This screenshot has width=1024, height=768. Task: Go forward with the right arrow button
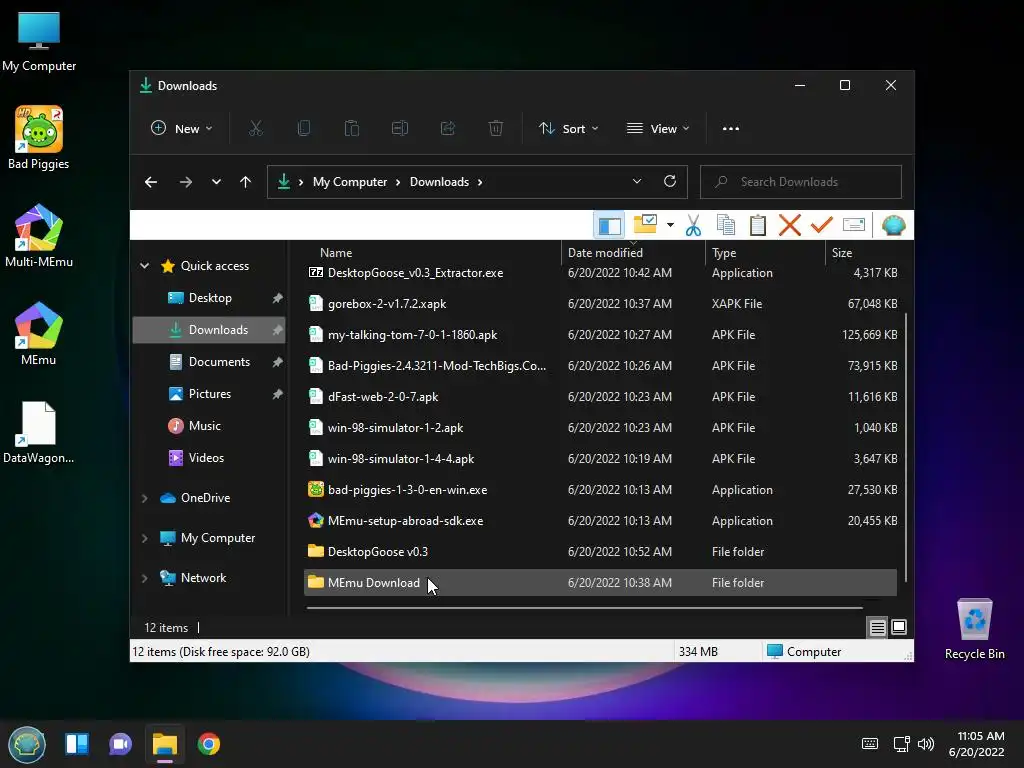186,182
